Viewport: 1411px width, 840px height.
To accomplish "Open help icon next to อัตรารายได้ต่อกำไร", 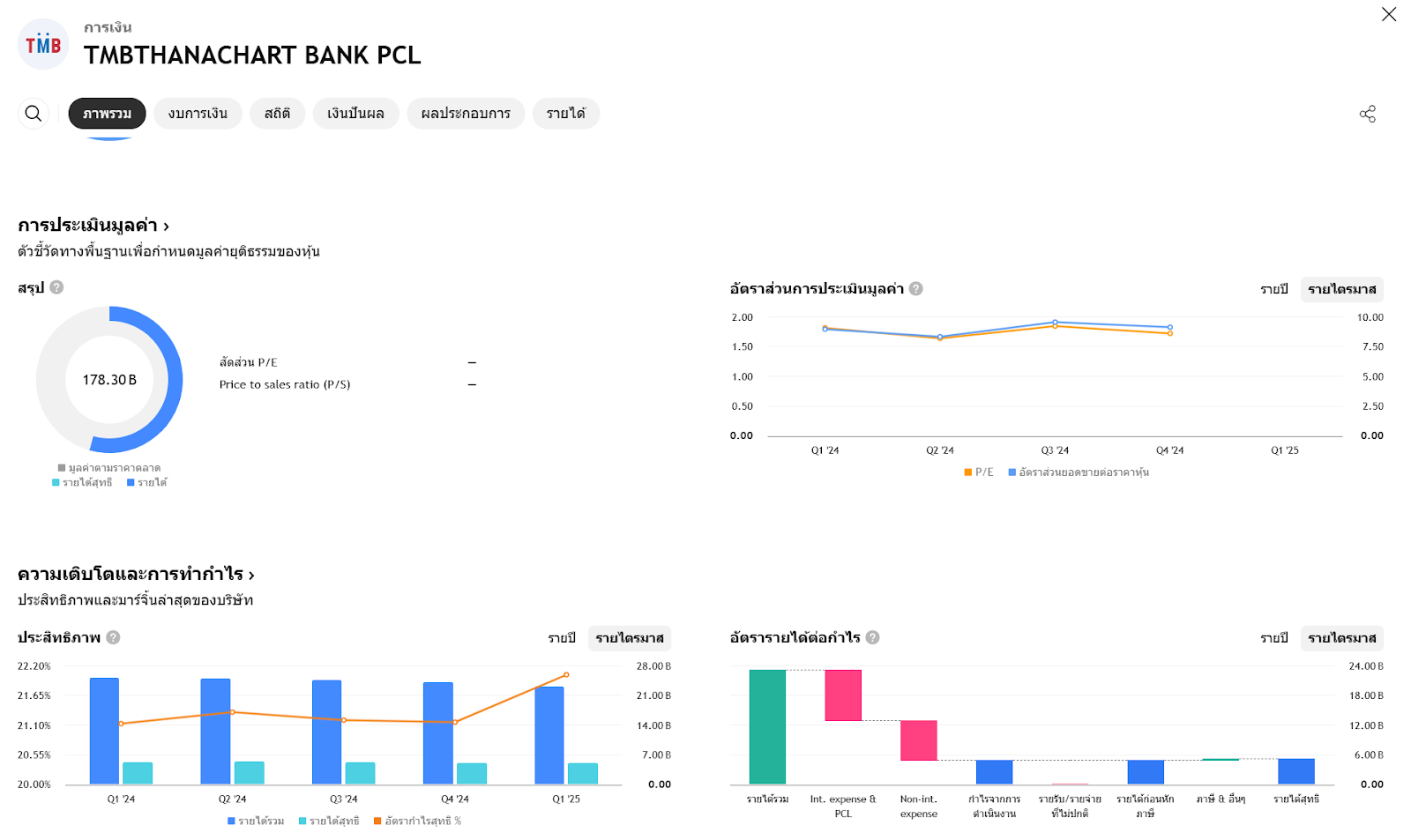I will point(872,637).
